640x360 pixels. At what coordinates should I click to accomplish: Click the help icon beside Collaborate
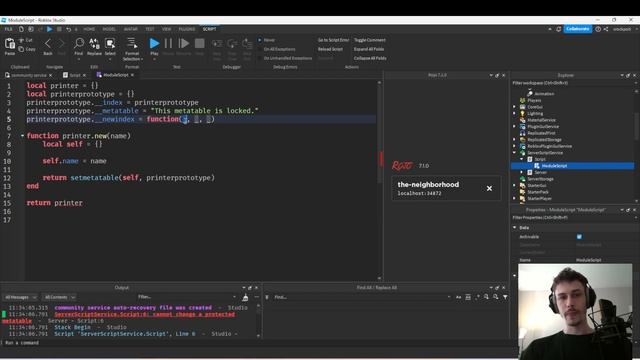(598, 29)
